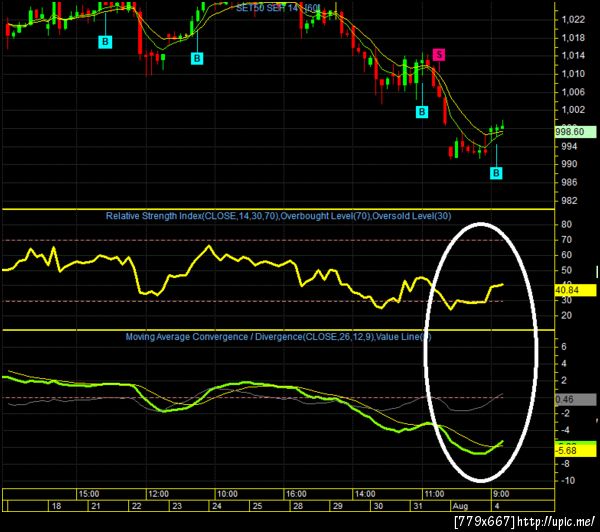Image resolution: width=600 pixels, height=532 pixels.
Task: Click the 15:00 time axis label
Action: [x=89, y=494]
